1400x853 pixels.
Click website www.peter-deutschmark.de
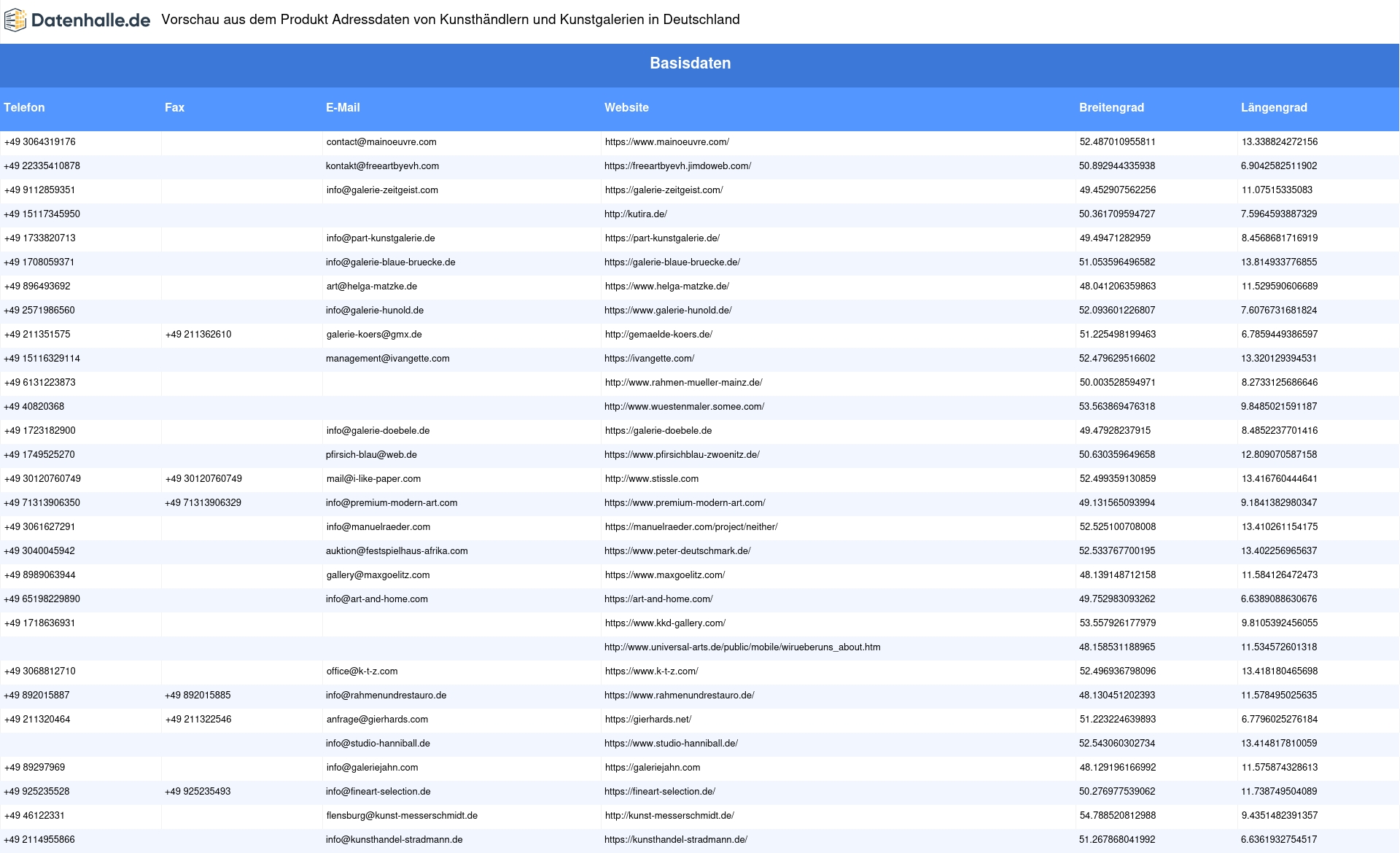(x=677, y=551)
